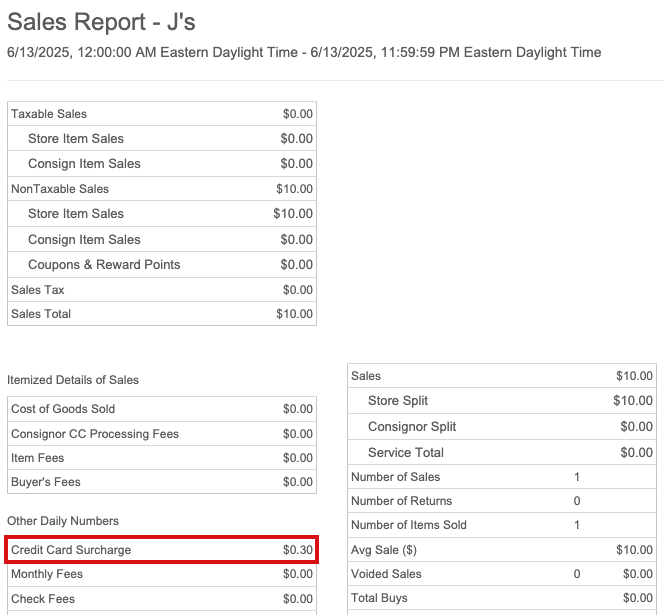664x615 pixels.
Task: Select the Voided Sales row label
Action: pyautogui.click(x=386, y=574)
